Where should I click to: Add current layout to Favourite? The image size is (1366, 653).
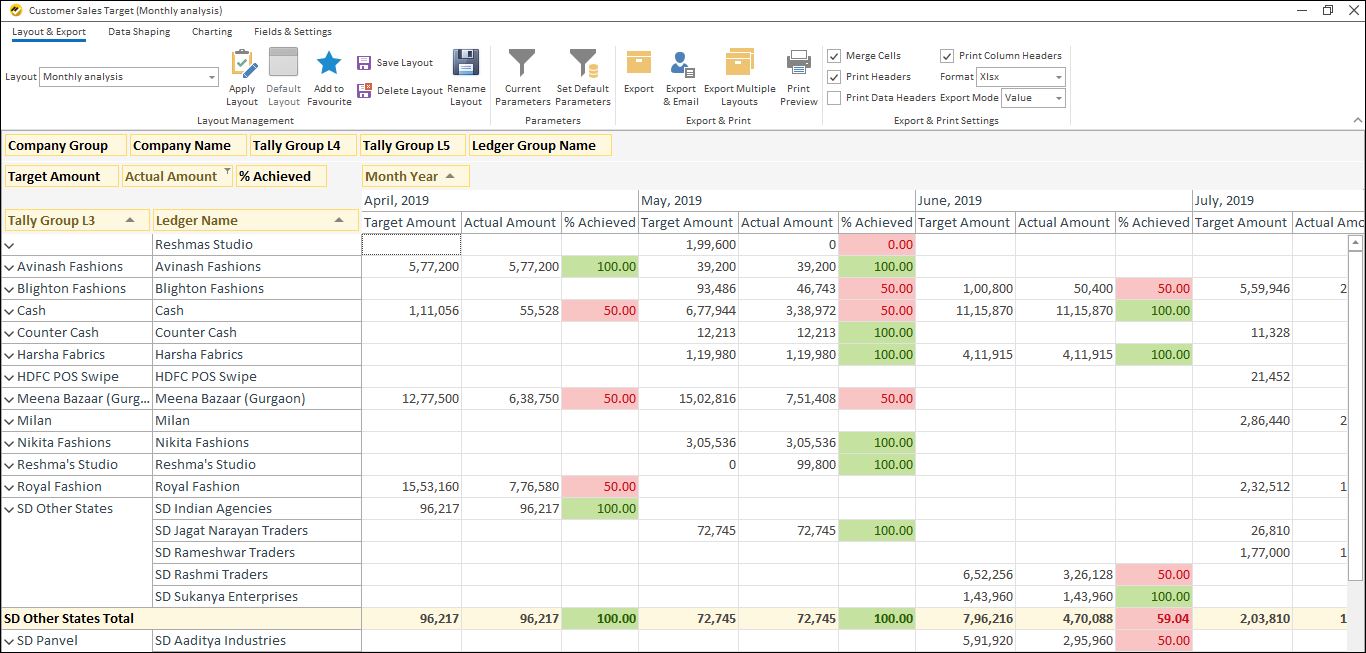(x=328, y=75)
